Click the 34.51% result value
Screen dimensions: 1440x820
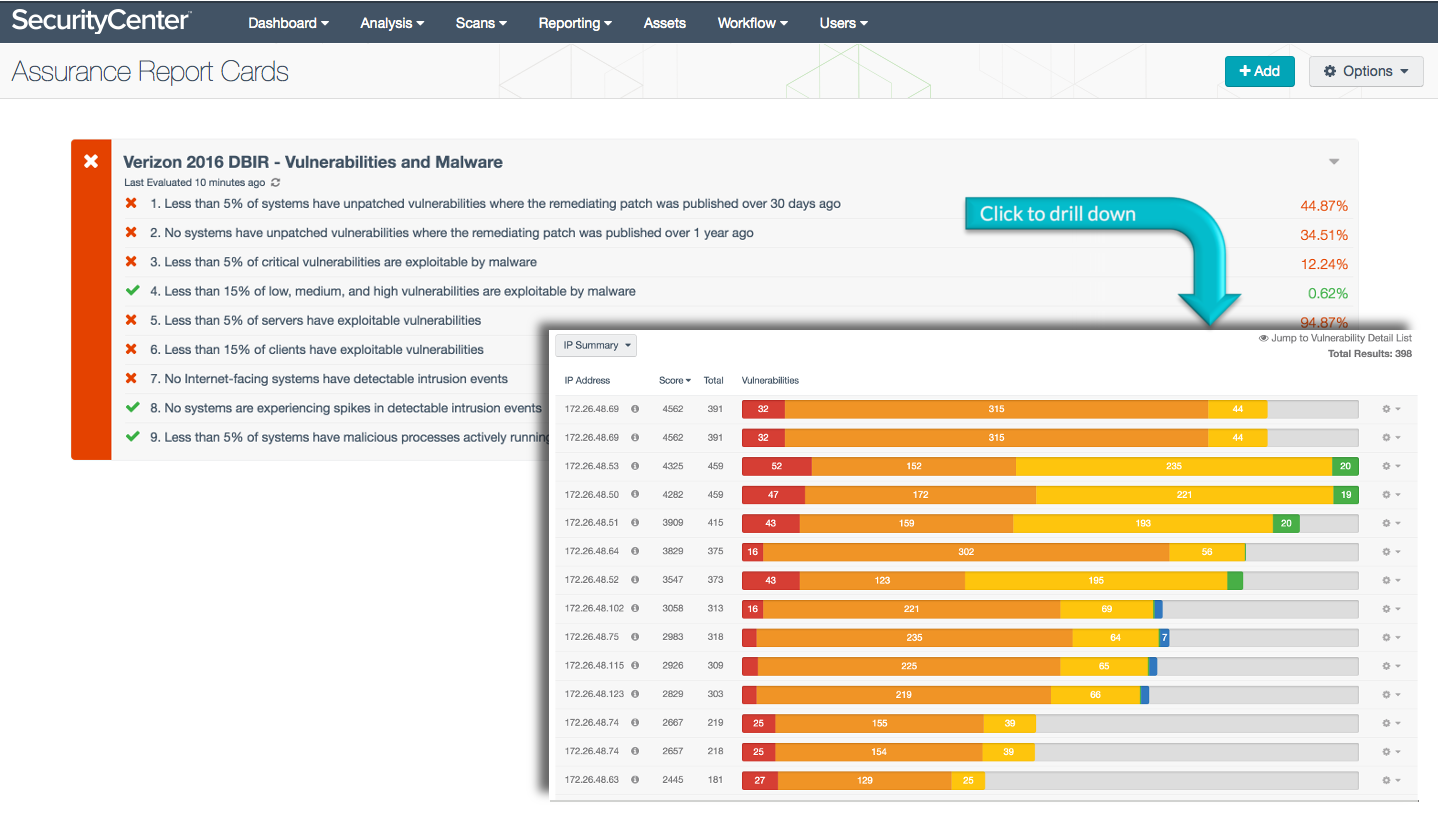click(x=1324, y=235)
